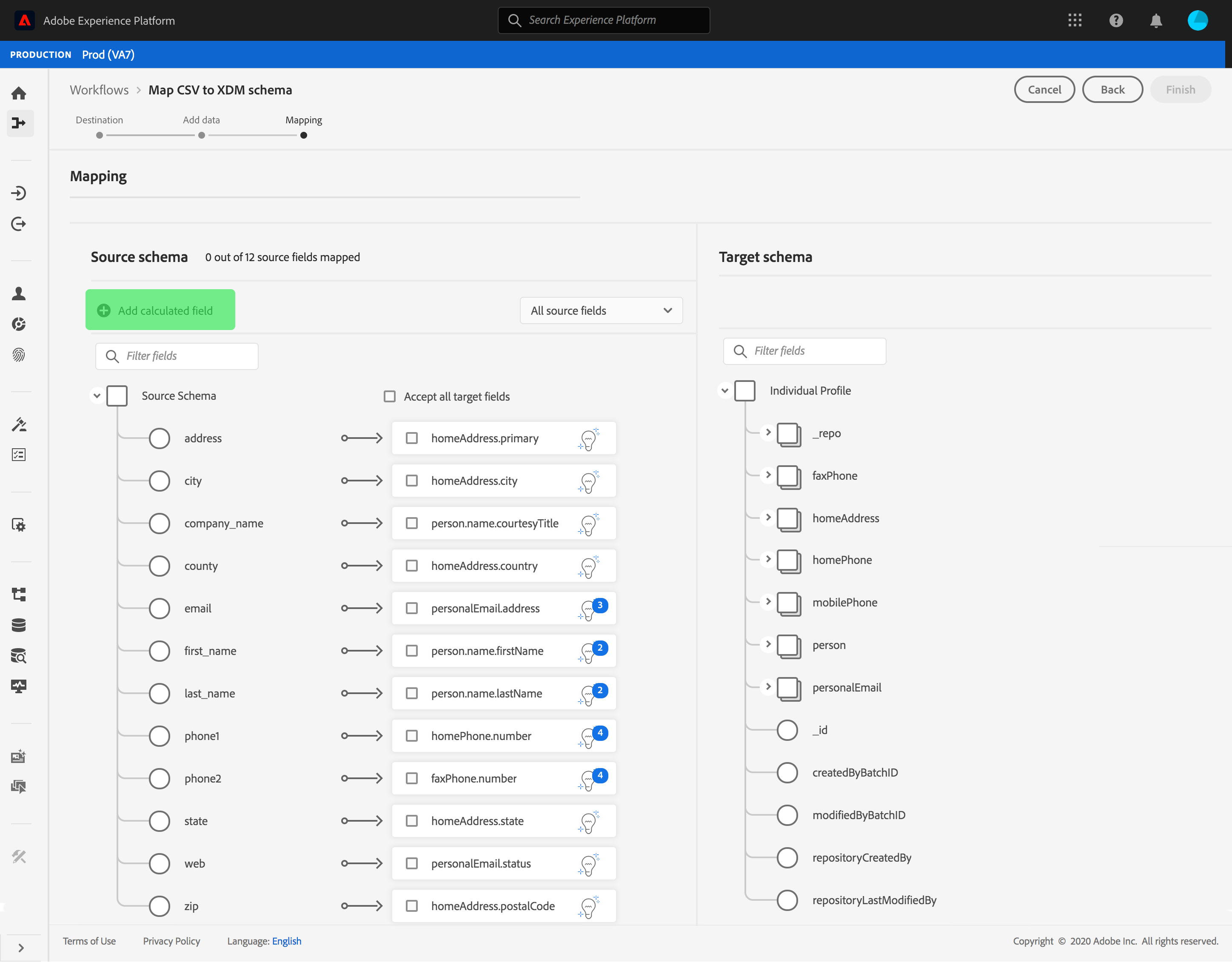
Task: Click the Add calculated field button
Action: (x=160, y=310)
